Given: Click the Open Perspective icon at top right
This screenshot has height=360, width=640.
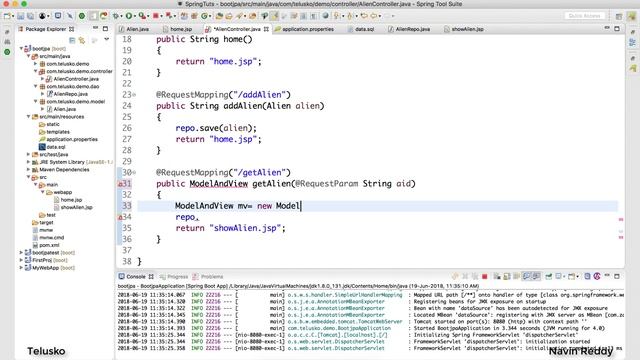Looking at the screenshot, I should point(619,16).
